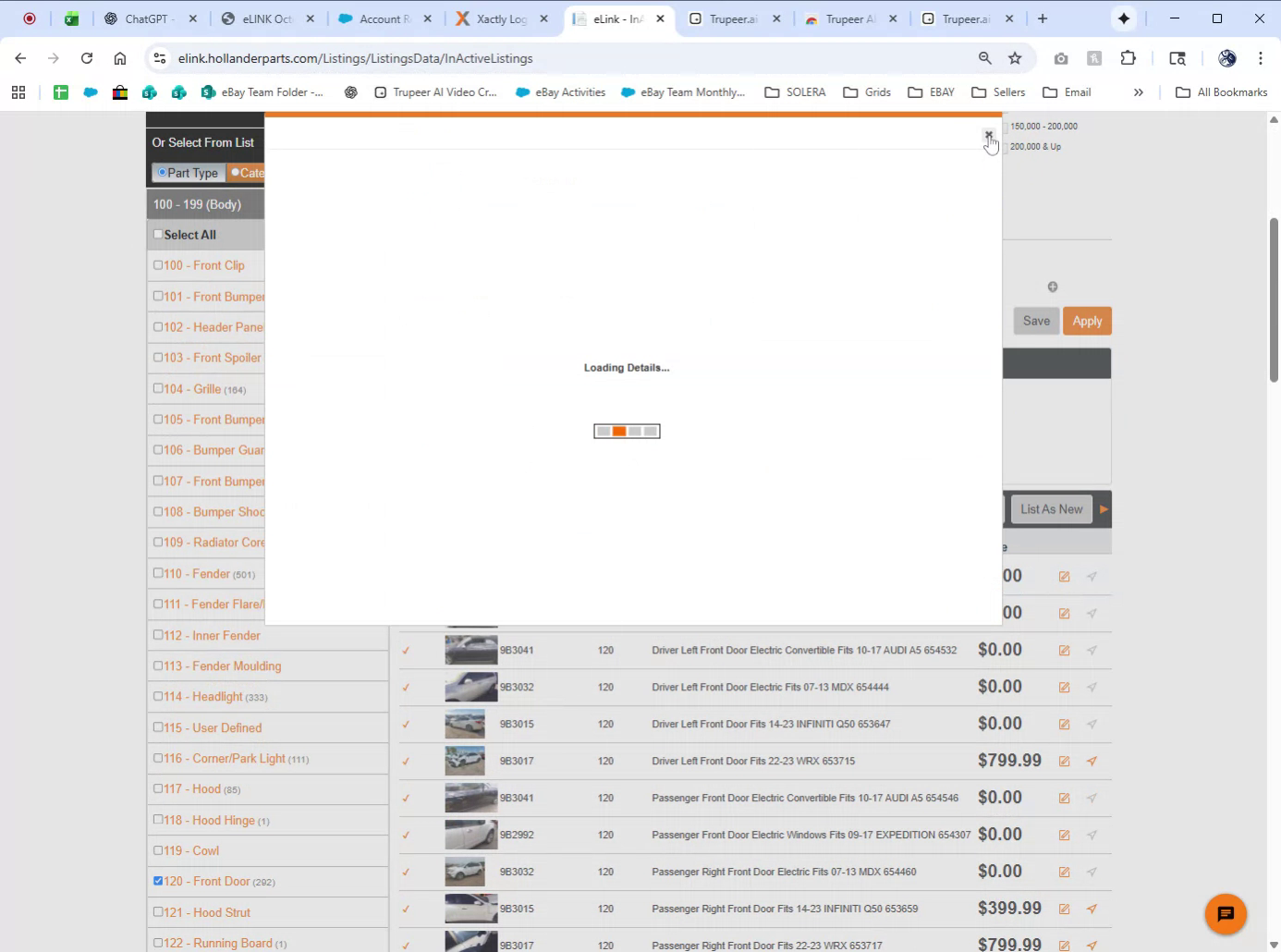Close the Loading Details popup
This screenshot has width=1281, height=952.
(x=988, y=135)
